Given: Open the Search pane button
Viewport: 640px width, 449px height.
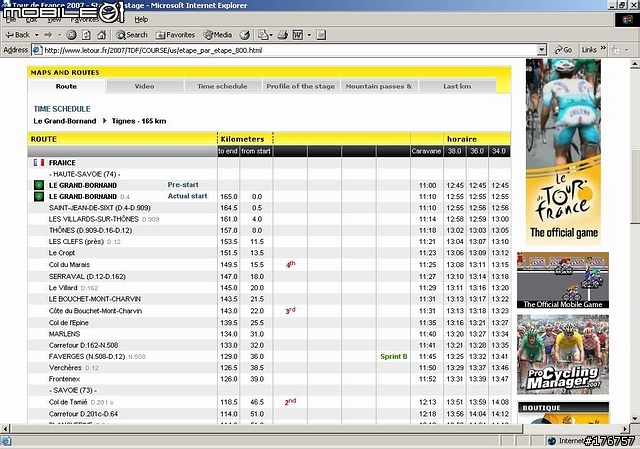Looking at the screenshot, I should 131,35.
